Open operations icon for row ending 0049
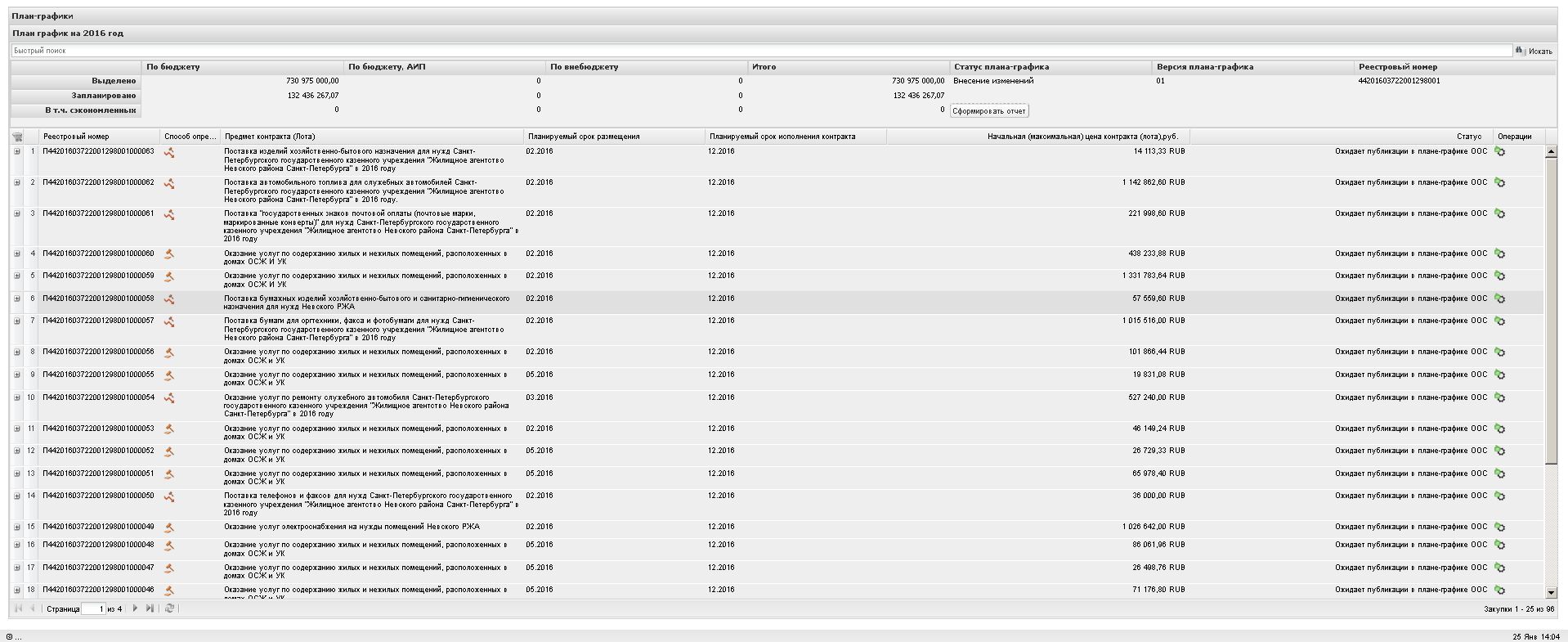Viewport: 1568px width, 642px height. (x=1499, y=527)
